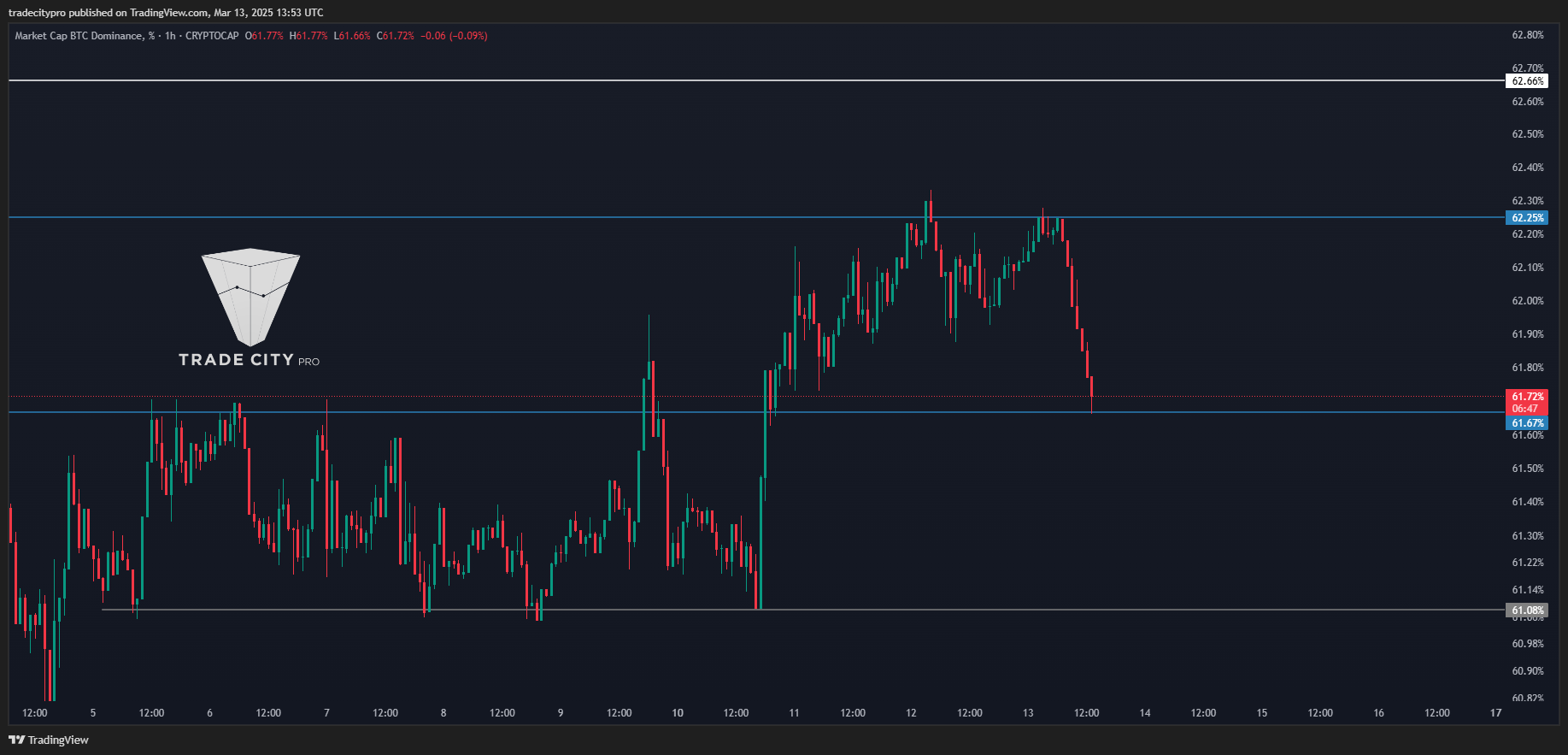The height and width of the screenshot is (755, 1568).
Task: Click the low value L61.66%
Action: pos(352,36)
